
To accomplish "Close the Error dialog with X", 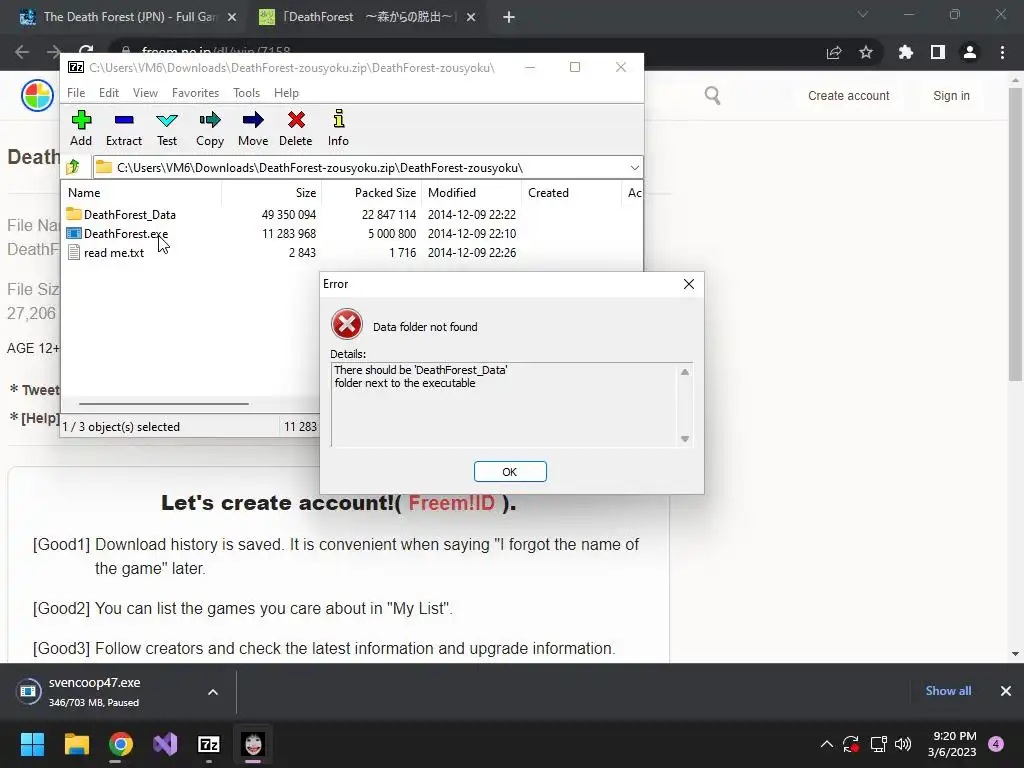I will 688,284.
